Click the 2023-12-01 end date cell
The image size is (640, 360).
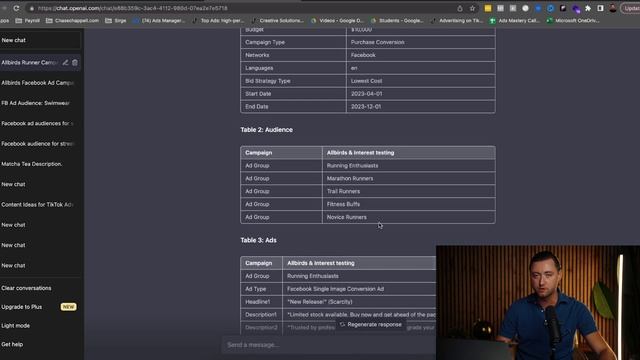point(421,107)
